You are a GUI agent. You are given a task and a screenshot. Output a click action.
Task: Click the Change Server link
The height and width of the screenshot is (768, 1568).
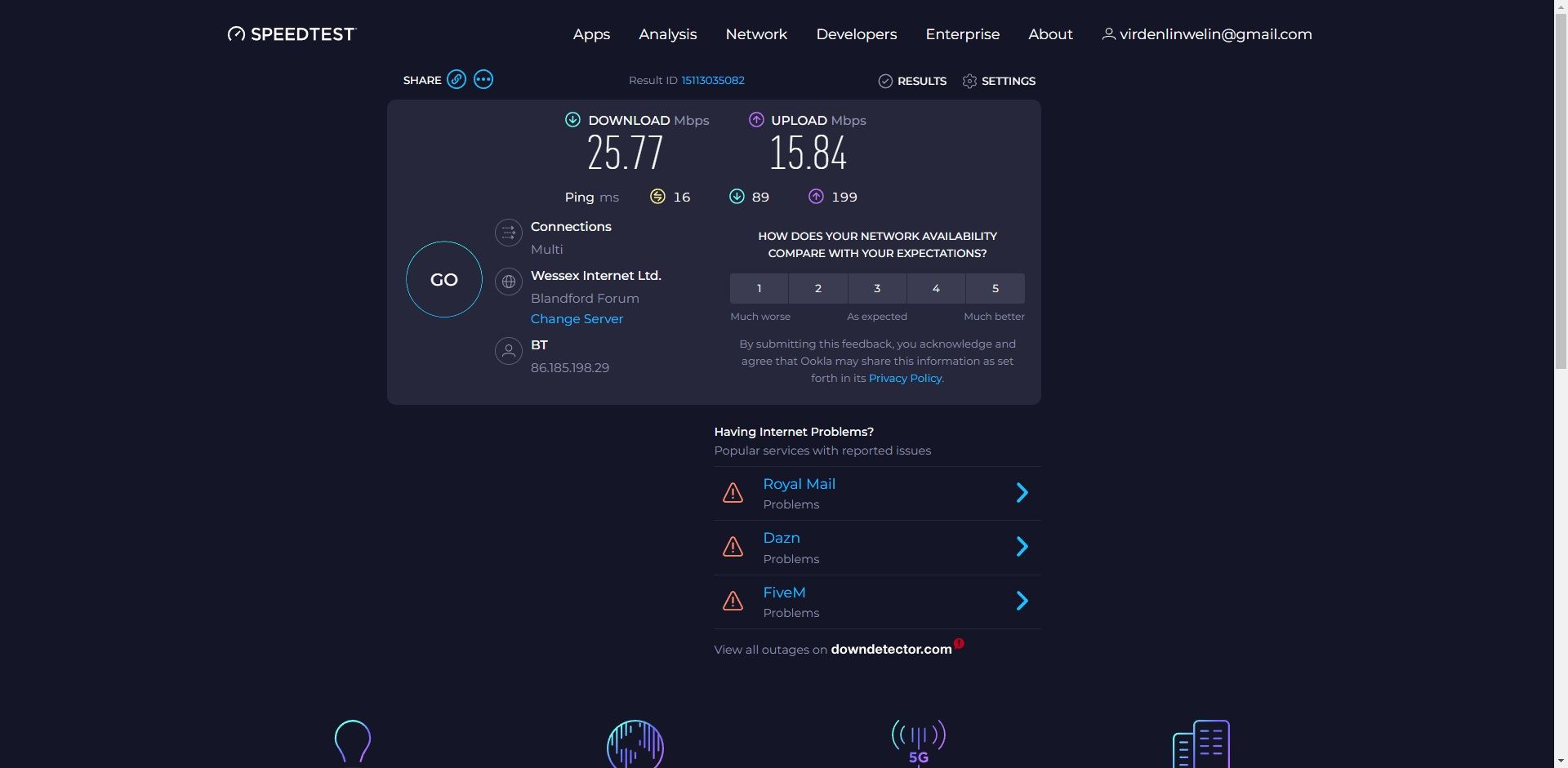click(x=577, y=319)
